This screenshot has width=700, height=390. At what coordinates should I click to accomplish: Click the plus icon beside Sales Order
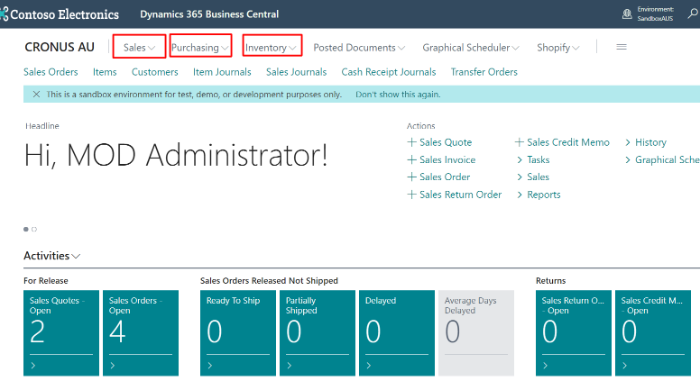pyautogui.click(x=412, y=177)
